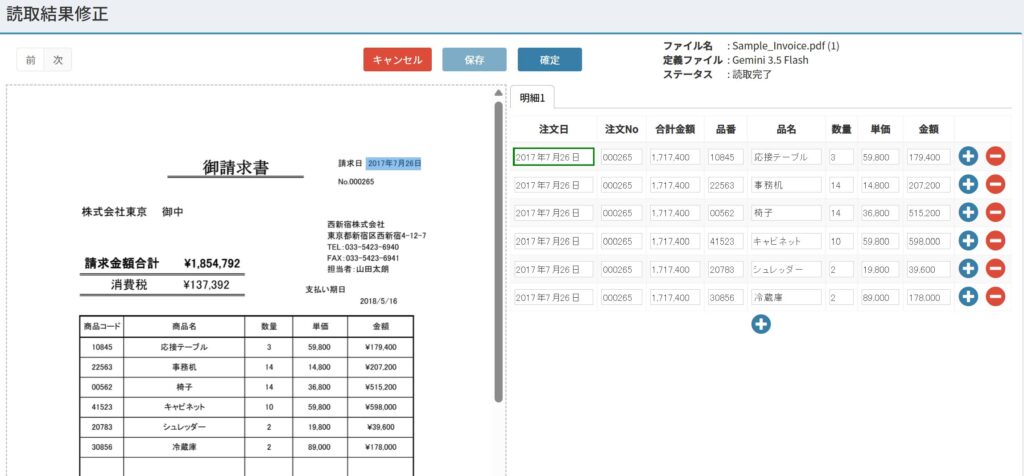Click ¥137,392 tax amount in preview
The image size is (1024, 476).
tap(206, 285)
